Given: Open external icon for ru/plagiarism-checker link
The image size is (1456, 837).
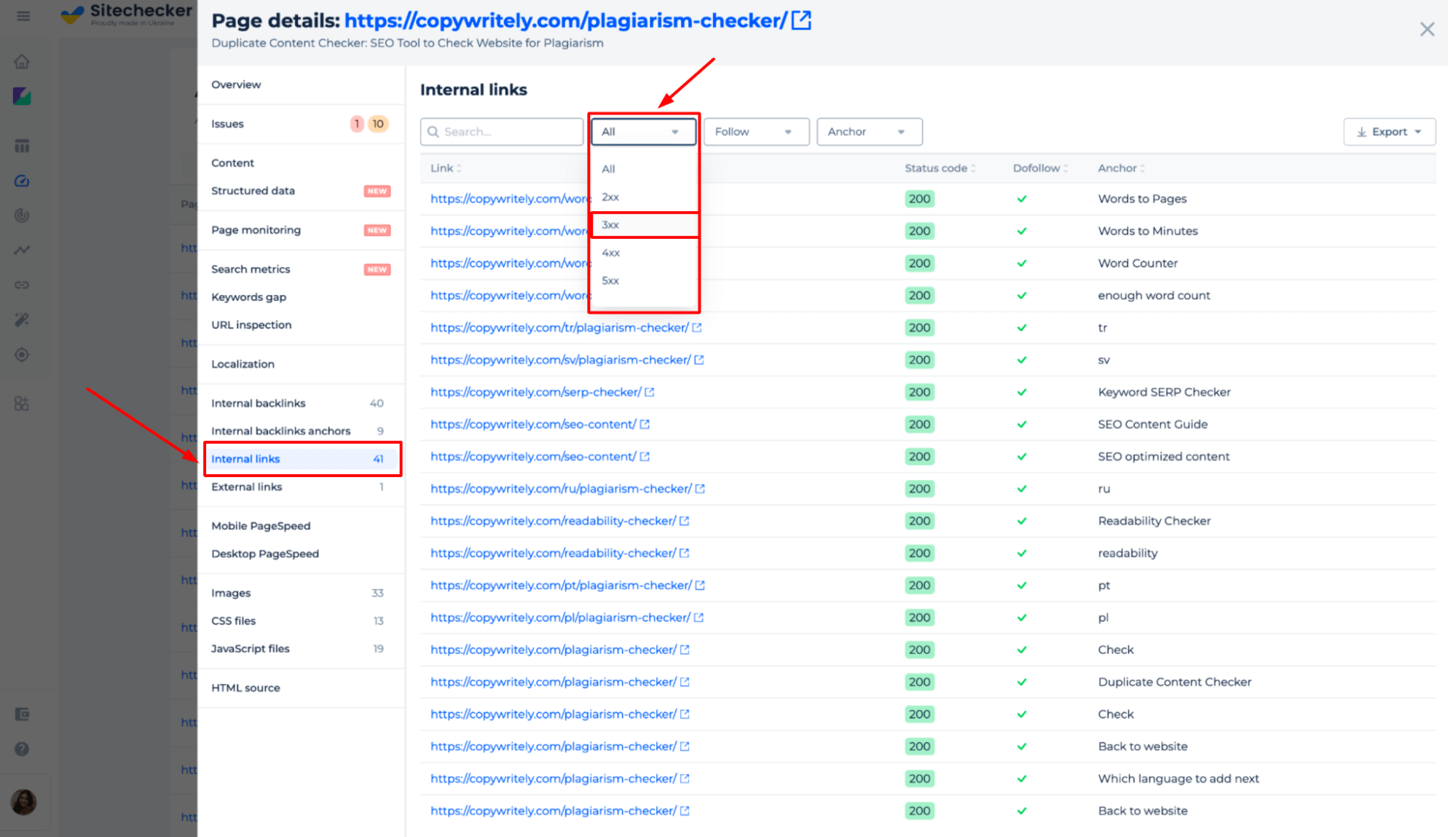Looking at the screenshot, I should (x=700, y=489).
